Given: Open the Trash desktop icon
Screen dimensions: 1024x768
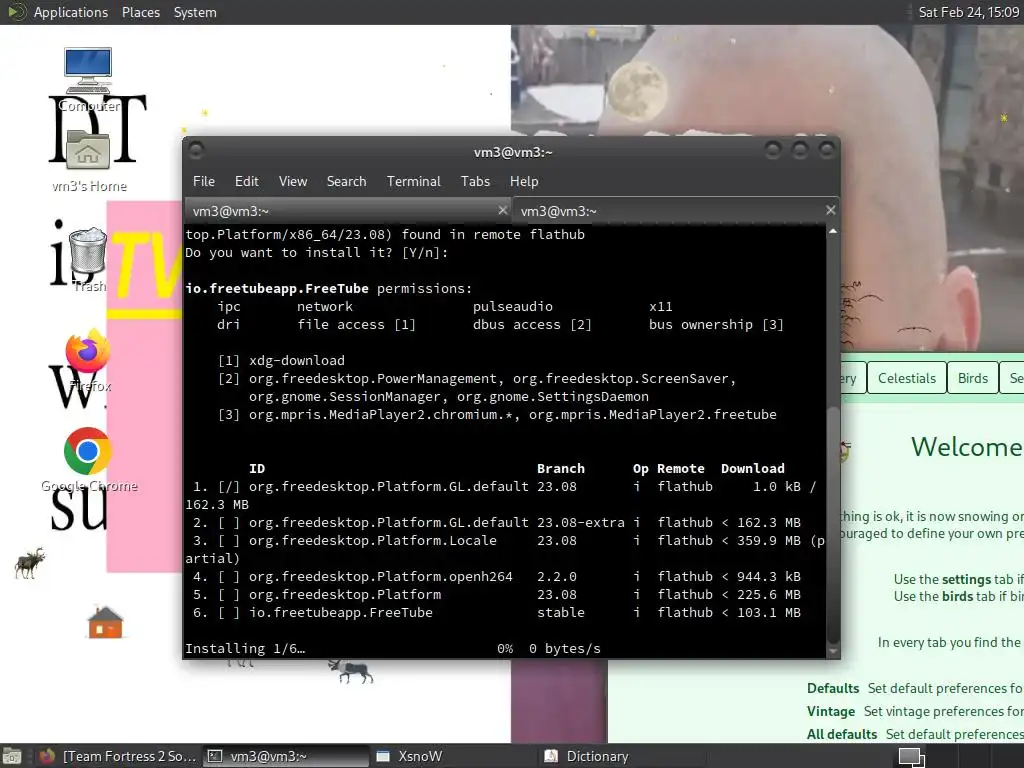Looking at the screenshot, I should pos(88,259).
